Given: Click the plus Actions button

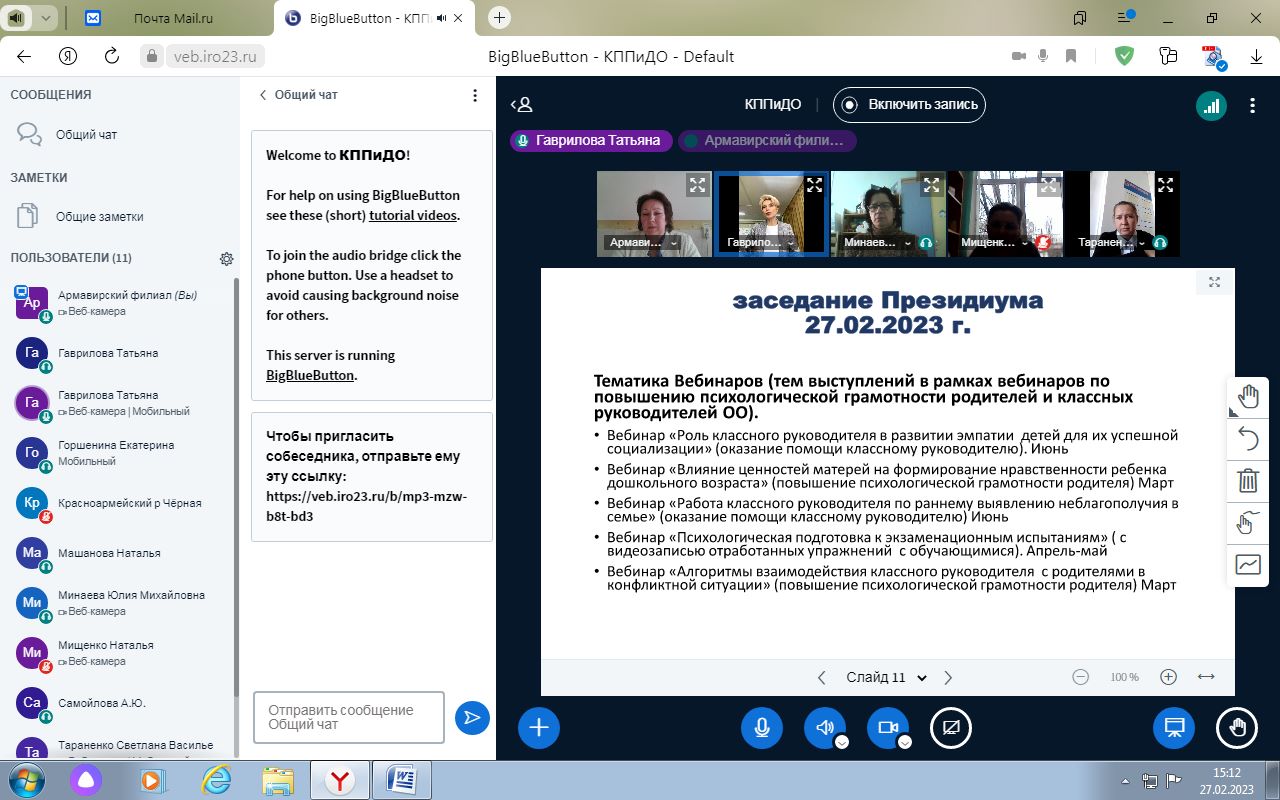Looking at the screenshot, I should (538, 728).
